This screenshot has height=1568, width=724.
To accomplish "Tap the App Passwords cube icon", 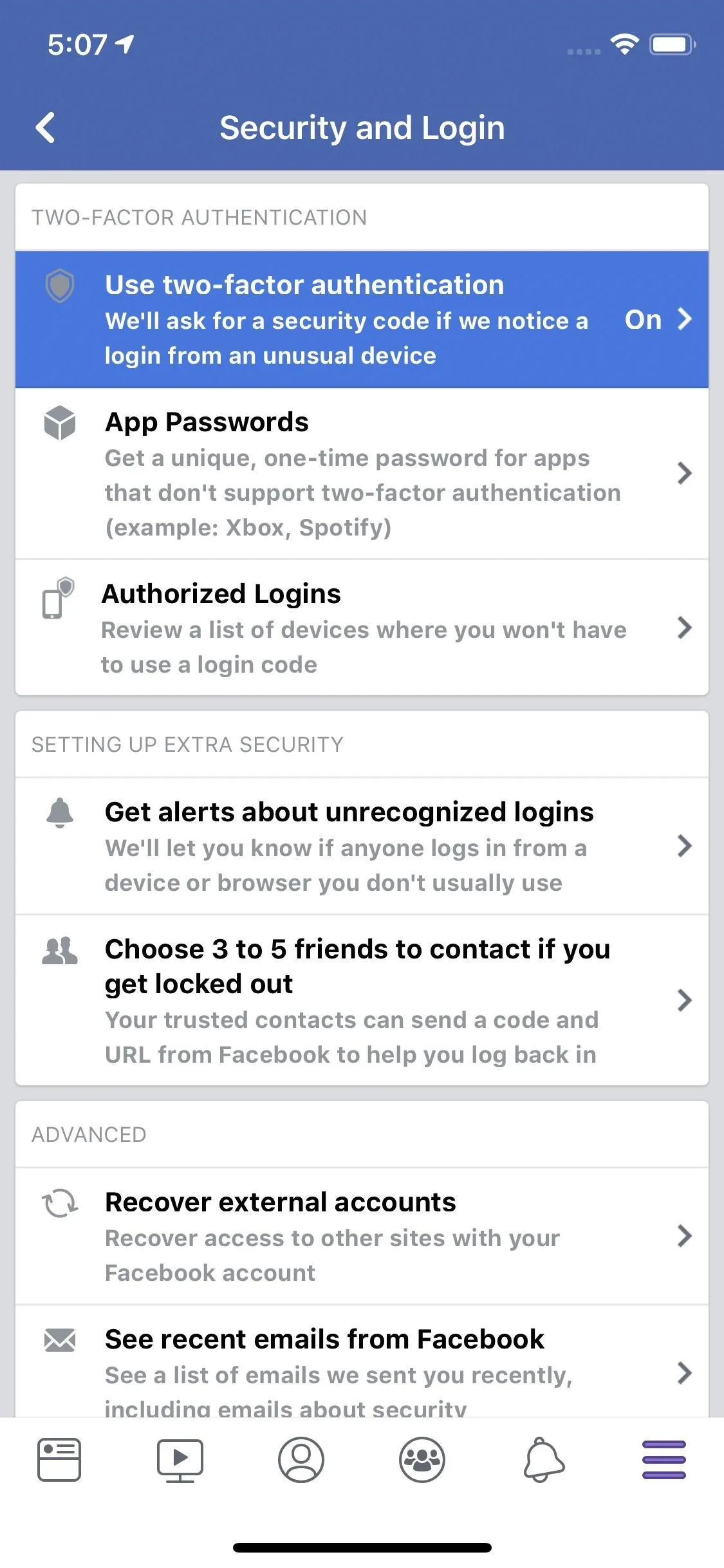I will pyautogui.click(x=60, y=423).
